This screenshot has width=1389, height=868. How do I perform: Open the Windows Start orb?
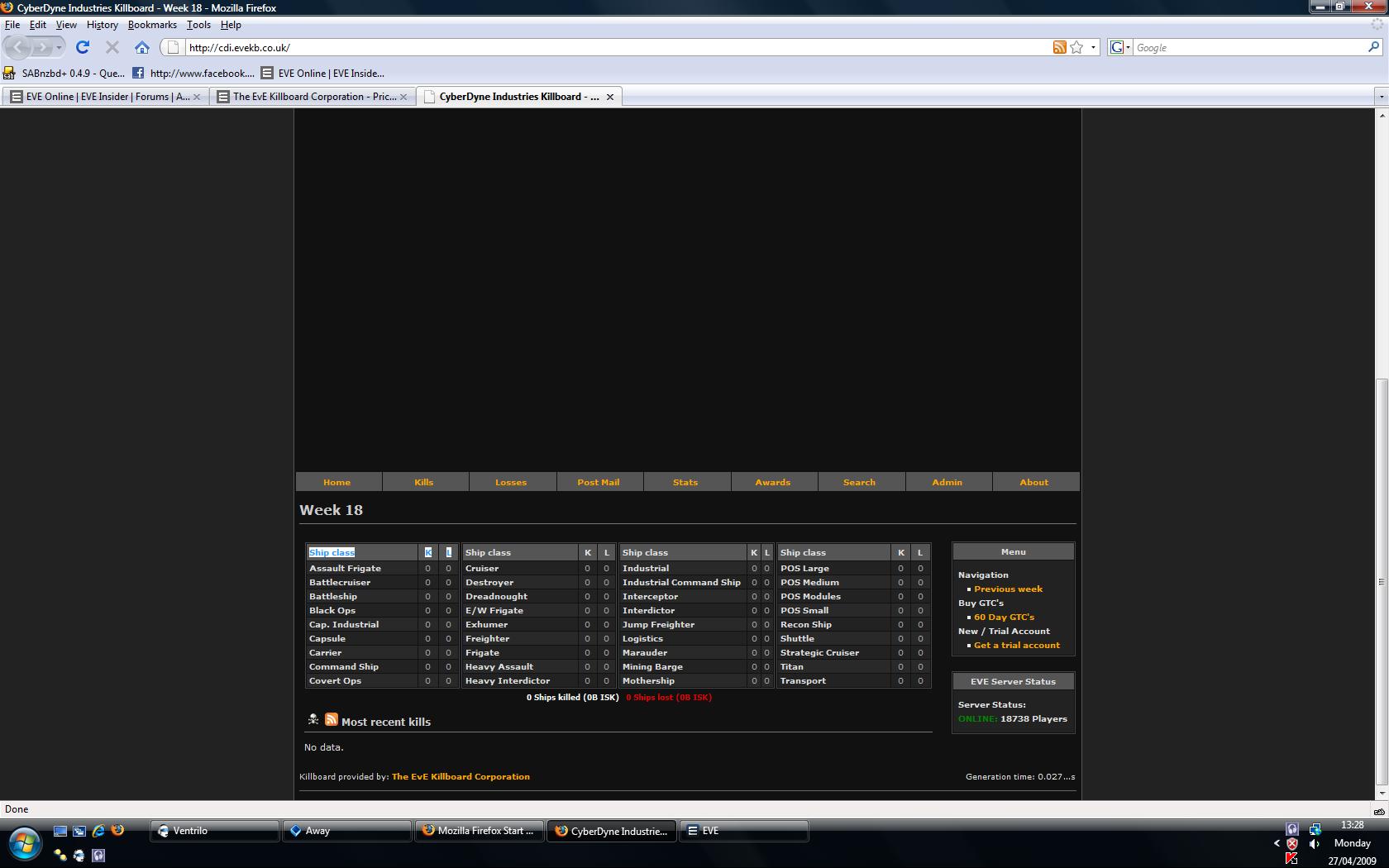25,844
